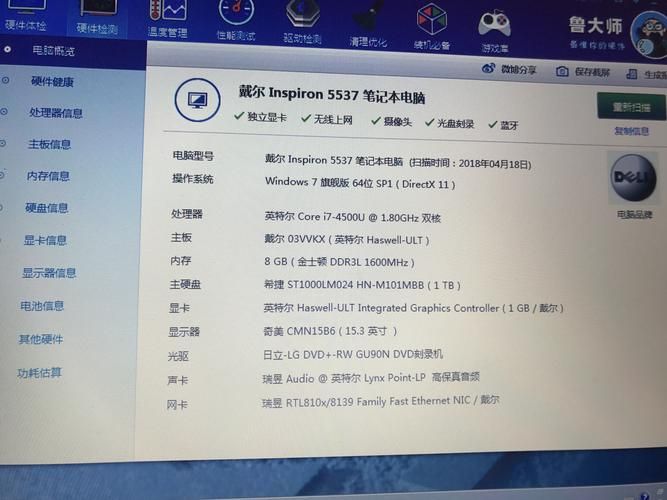667x500 pixels.
Task: Click the 日立-LG DVD+-RW GU90N value
Action: coord(353,354)
